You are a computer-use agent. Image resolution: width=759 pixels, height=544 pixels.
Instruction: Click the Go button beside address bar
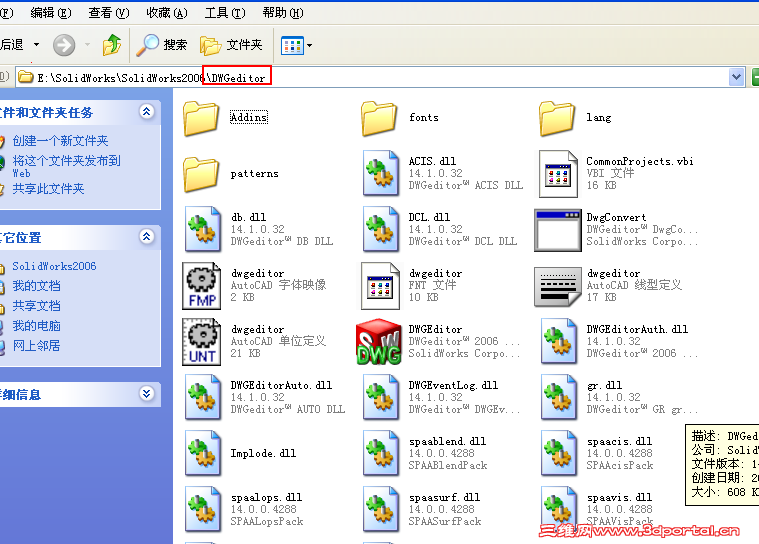click(755, 77)
